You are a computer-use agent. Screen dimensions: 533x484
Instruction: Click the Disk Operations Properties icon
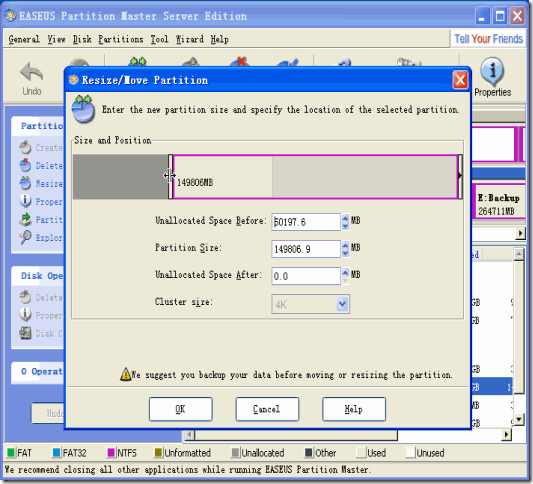[x=25, y=315]
